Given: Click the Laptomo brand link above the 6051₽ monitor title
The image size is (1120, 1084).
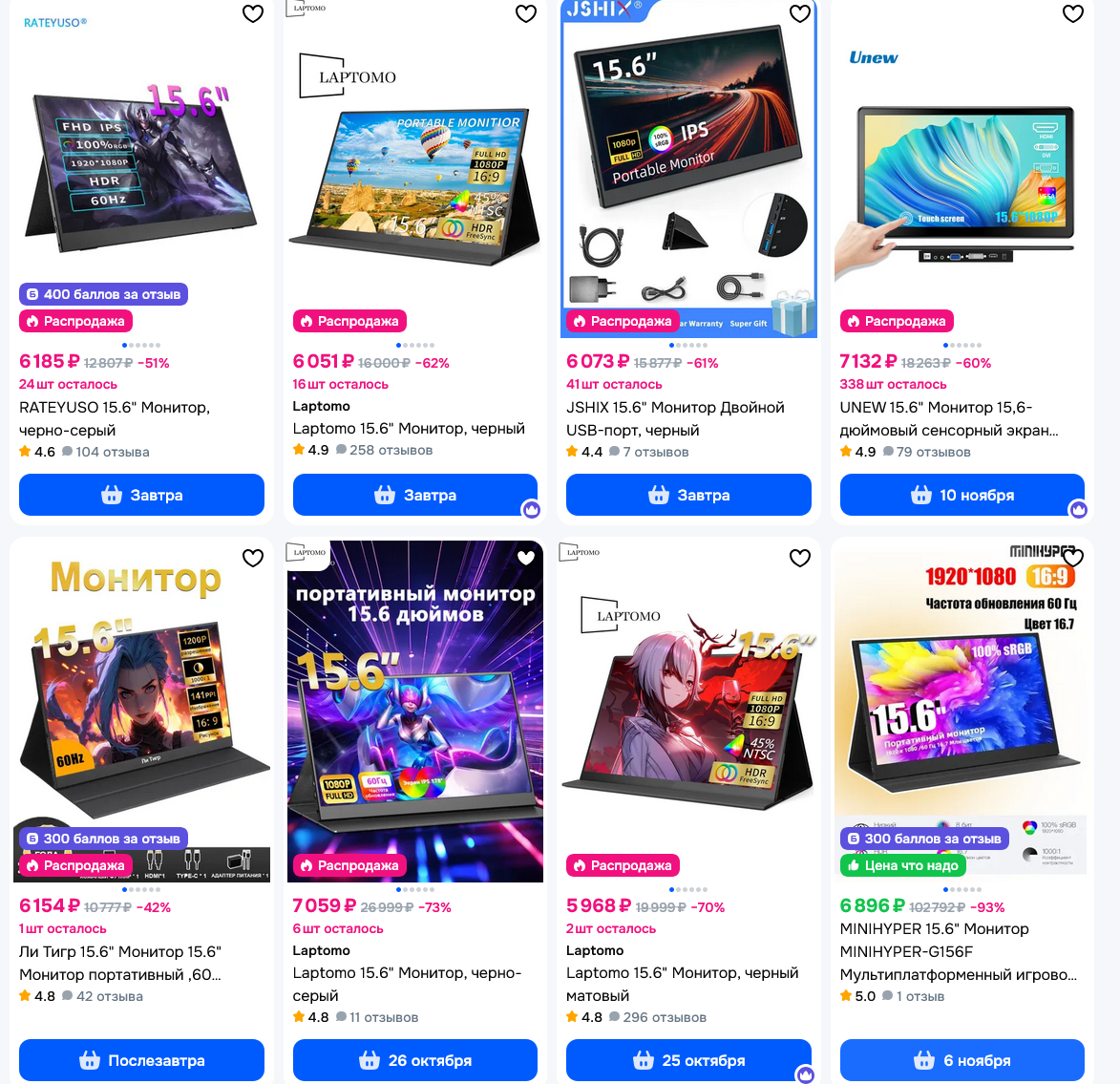Looking at the screenshot, I should point(322,406).
